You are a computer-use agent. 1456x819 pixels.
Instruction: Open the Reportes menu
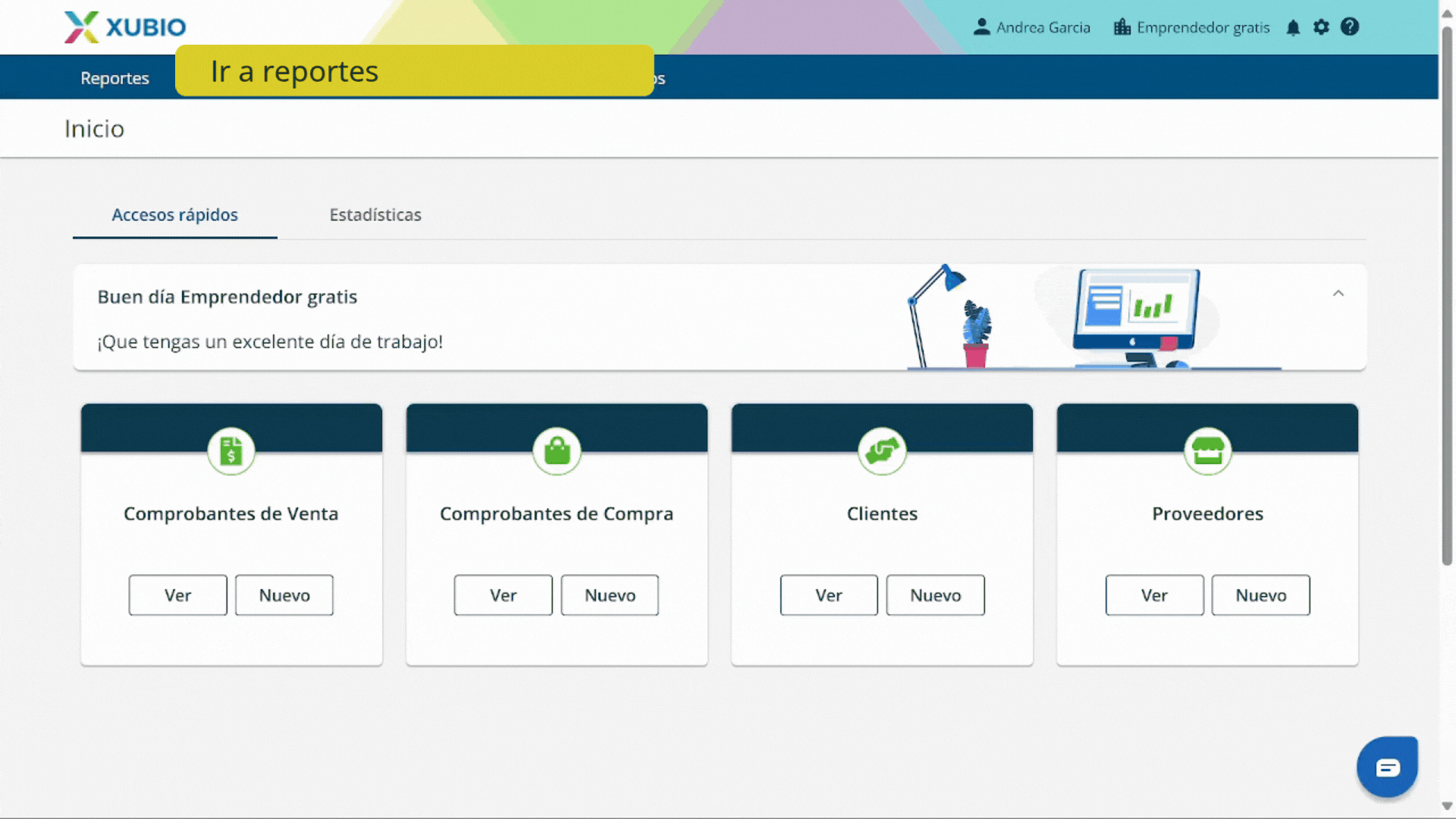pos(115,78)
